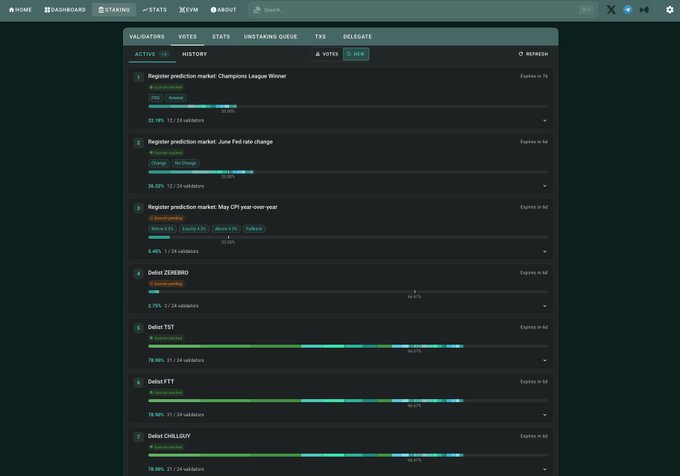This screenshot has height=476, width=680.
Task: Click Delist TST vote progress bar
Action: tap(348, 346)
